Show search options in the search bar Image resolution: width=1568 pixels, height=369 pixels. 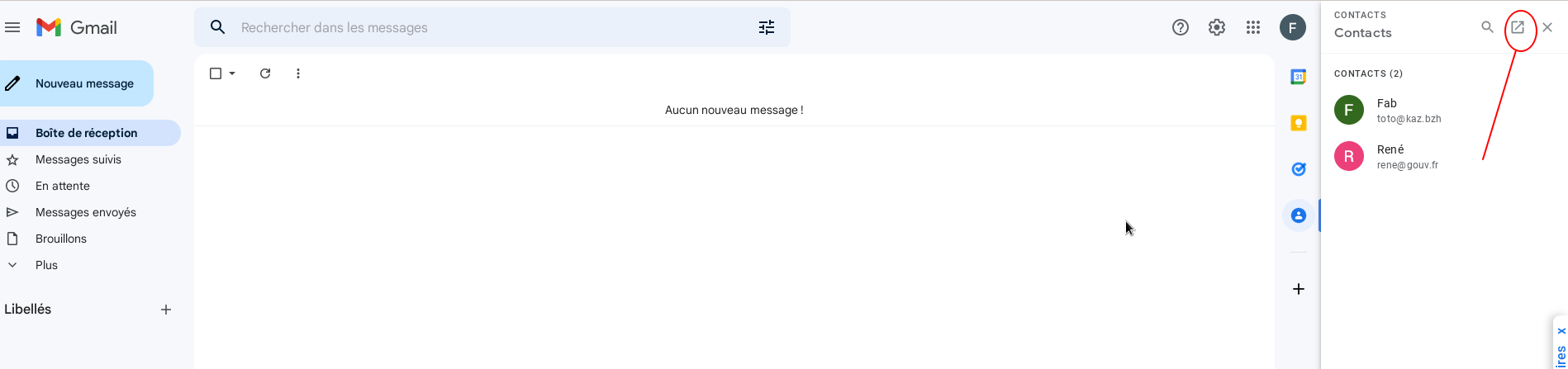[x=767, y=27]
